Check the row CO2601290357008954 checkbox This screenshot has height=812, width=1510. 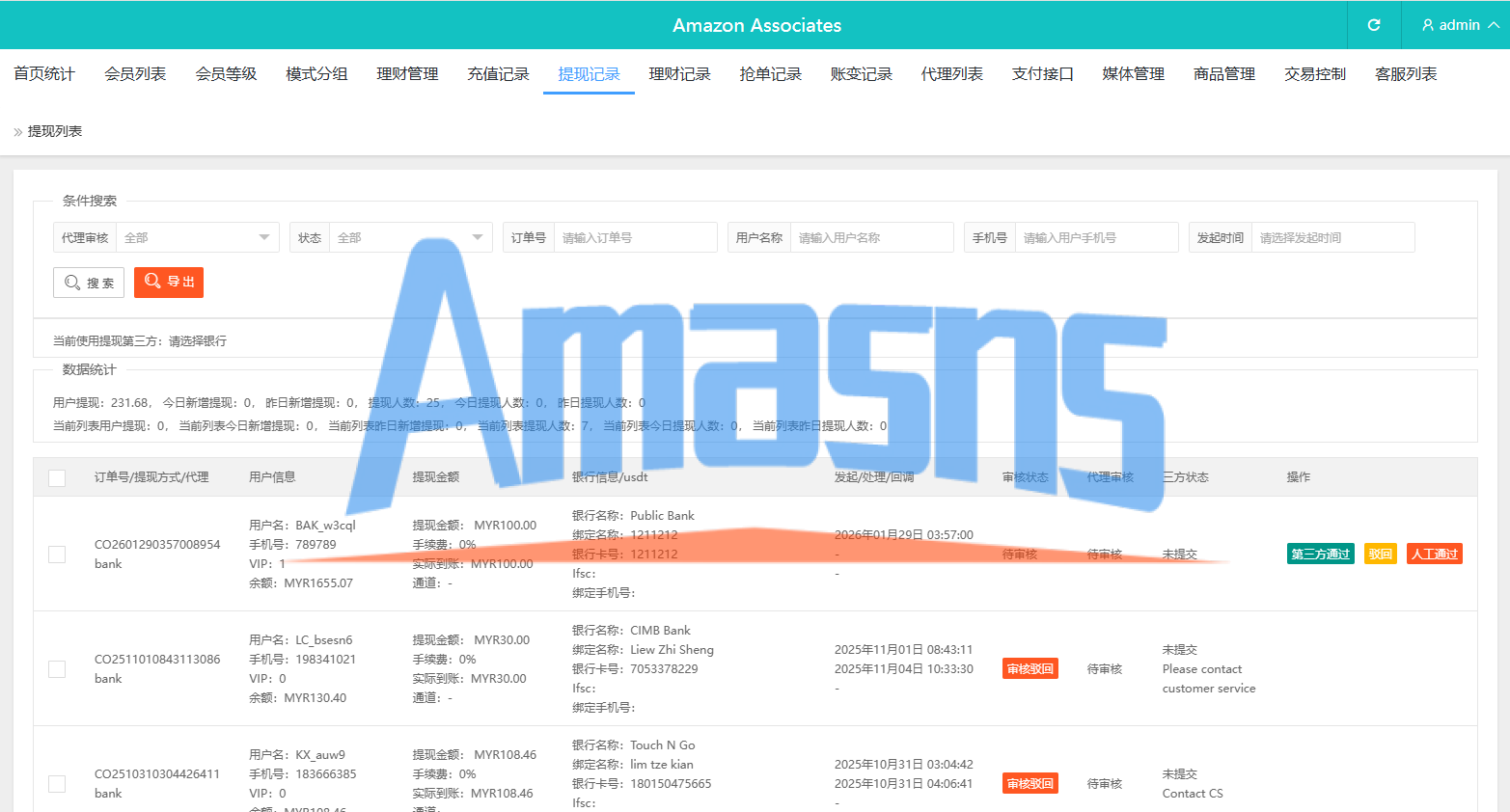tap(57, 555)
